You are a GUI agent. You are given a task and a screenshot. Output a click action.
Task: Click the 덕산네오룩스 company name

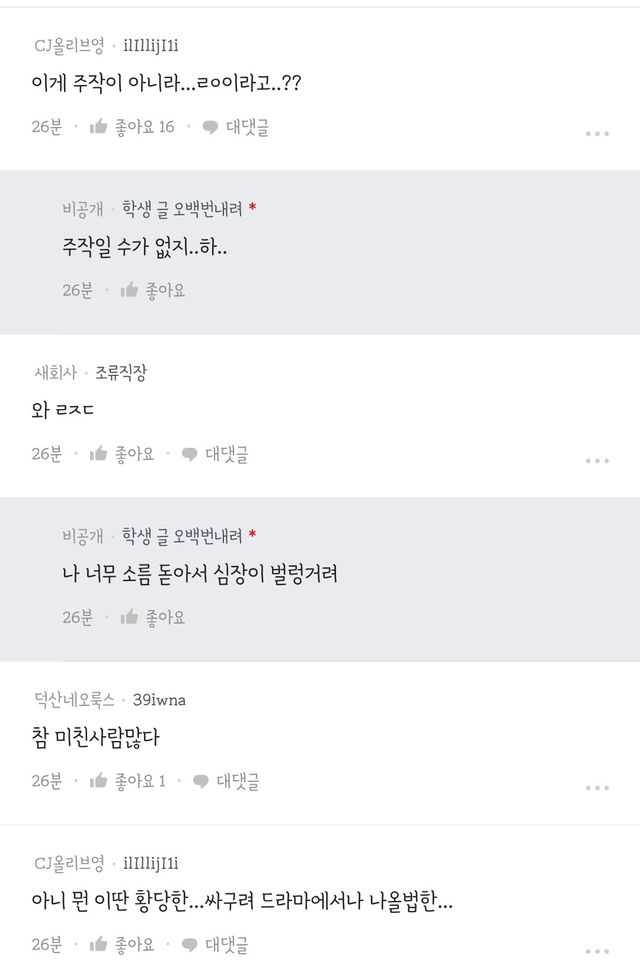pyautogui.click(x=74, y=700)
